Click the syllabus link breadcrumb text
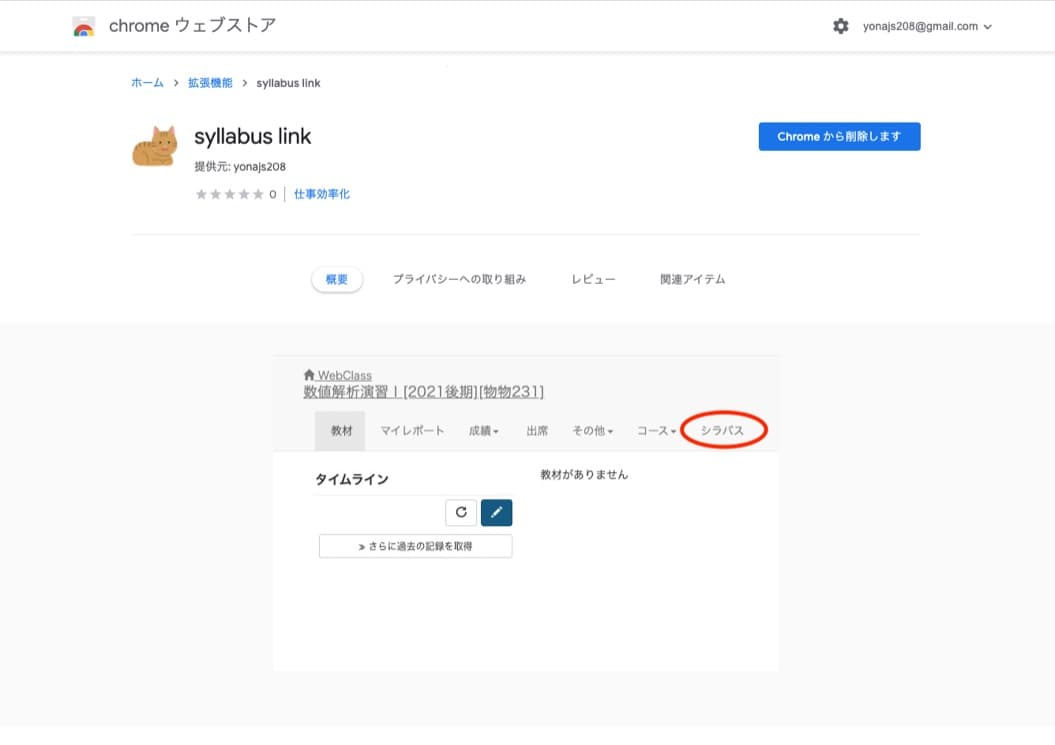The height and width of the screenshot is (745, 1055). coord(288,83)
